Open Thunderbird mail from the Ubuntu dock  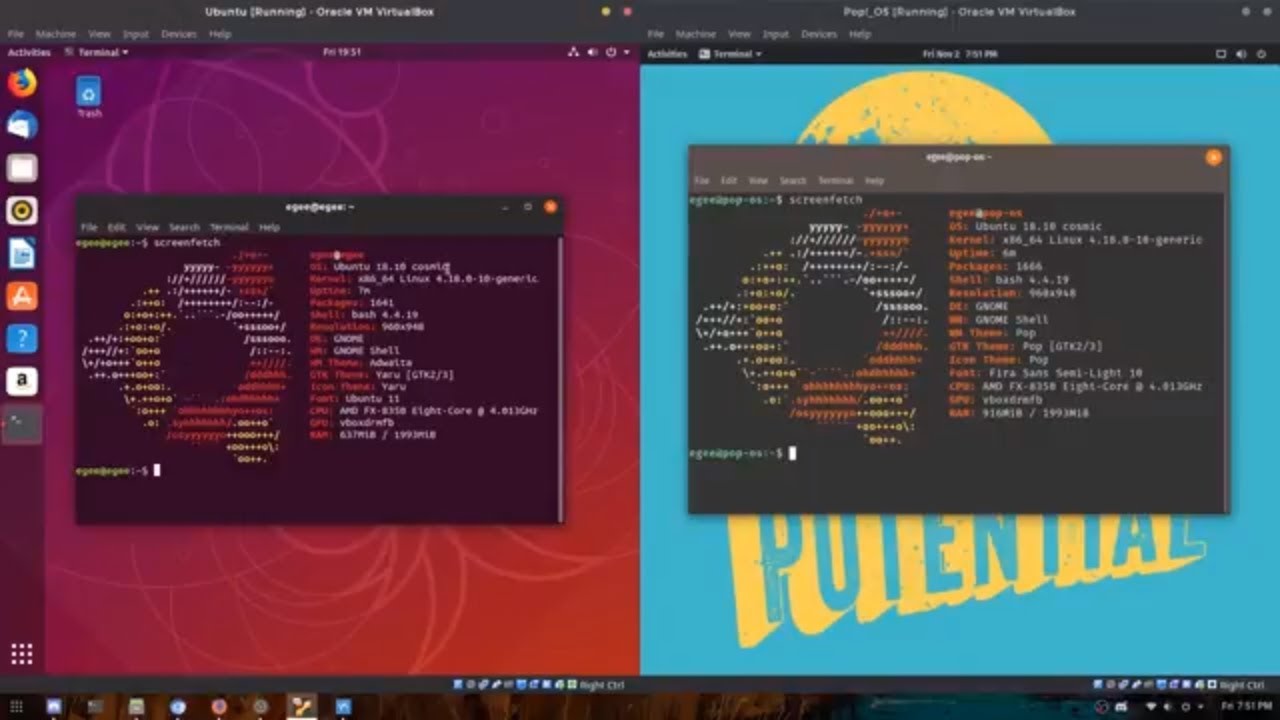(22, 125)
